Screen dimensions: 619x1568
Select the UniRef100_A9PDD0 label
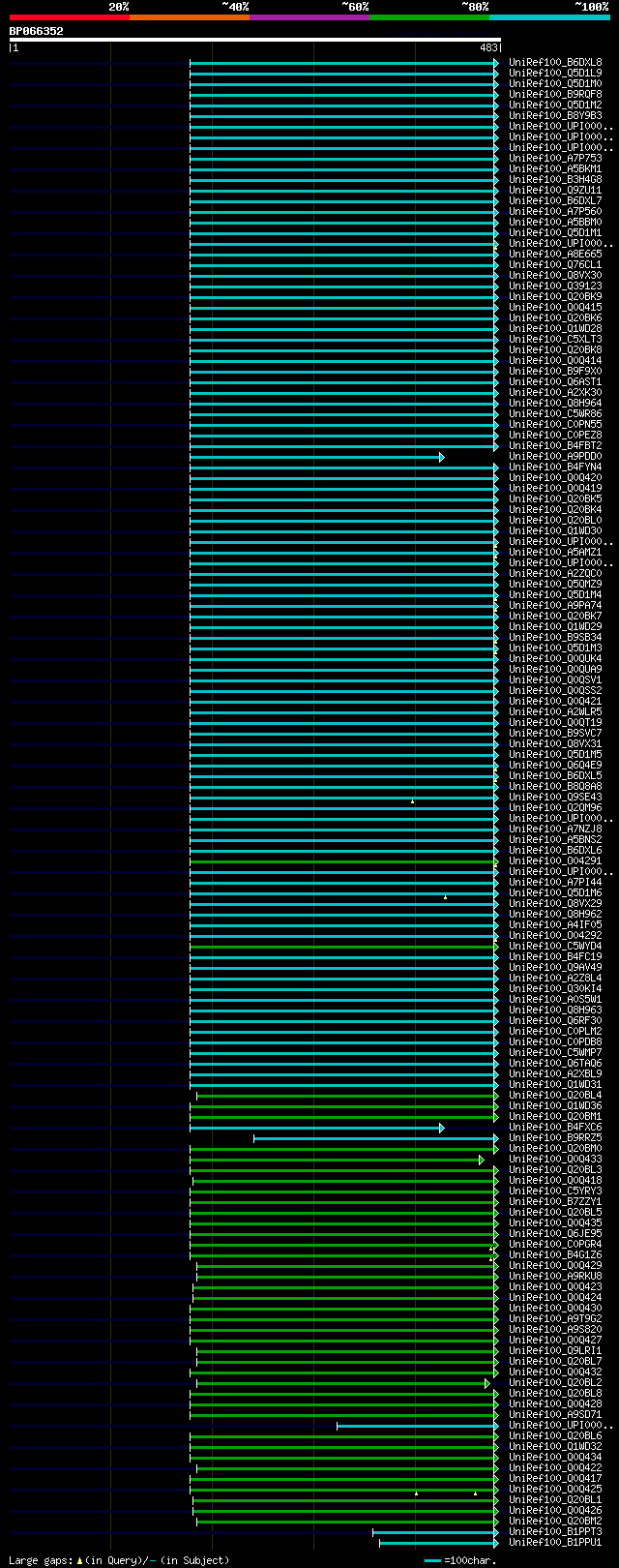(555, 456)
